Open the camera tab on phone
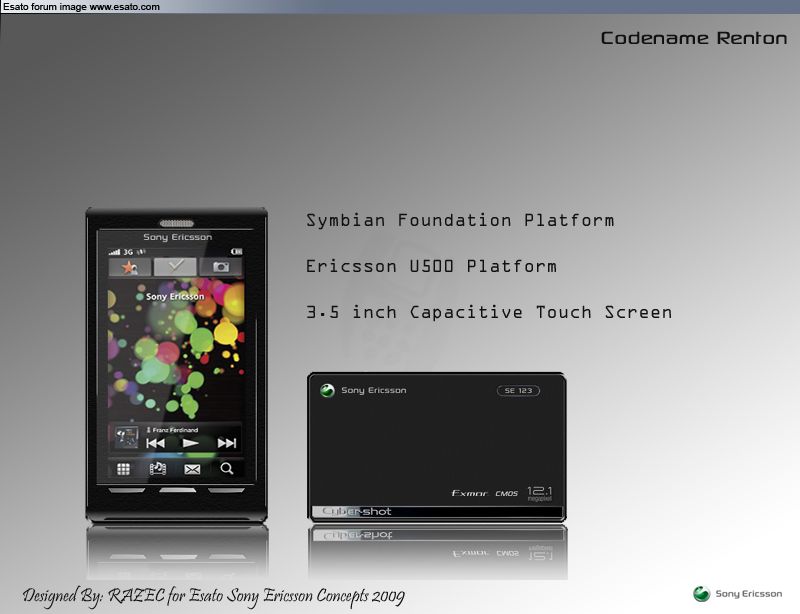800x614 pixels. 220,267
